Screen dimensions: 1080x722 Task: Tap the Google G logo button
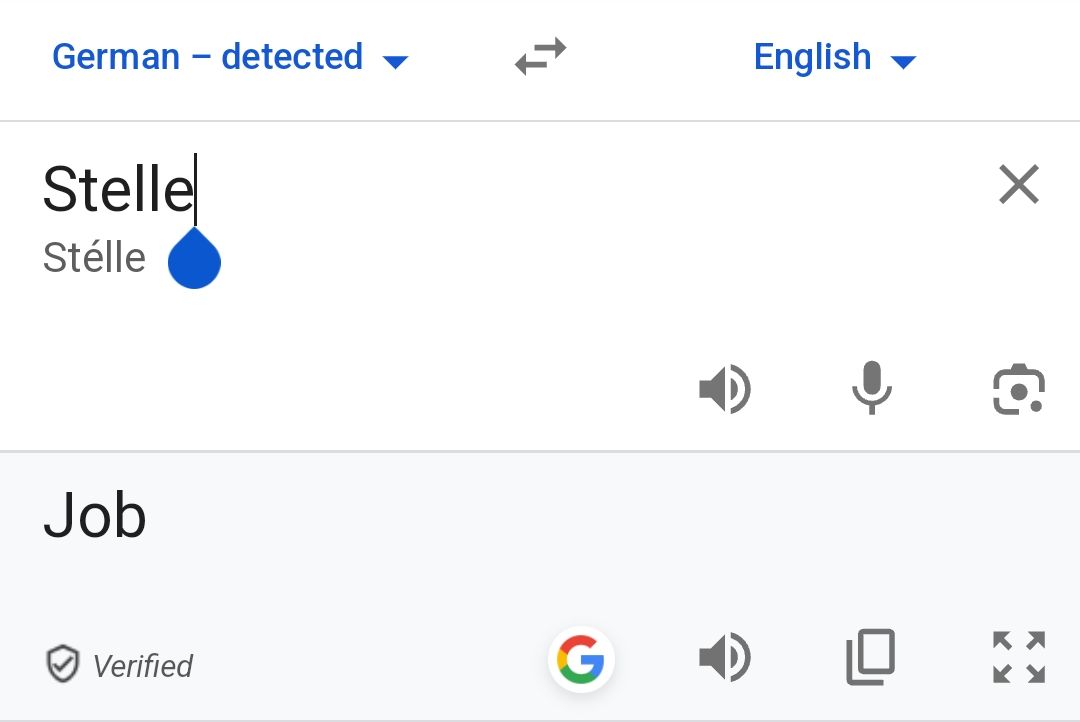pos(581,659)
